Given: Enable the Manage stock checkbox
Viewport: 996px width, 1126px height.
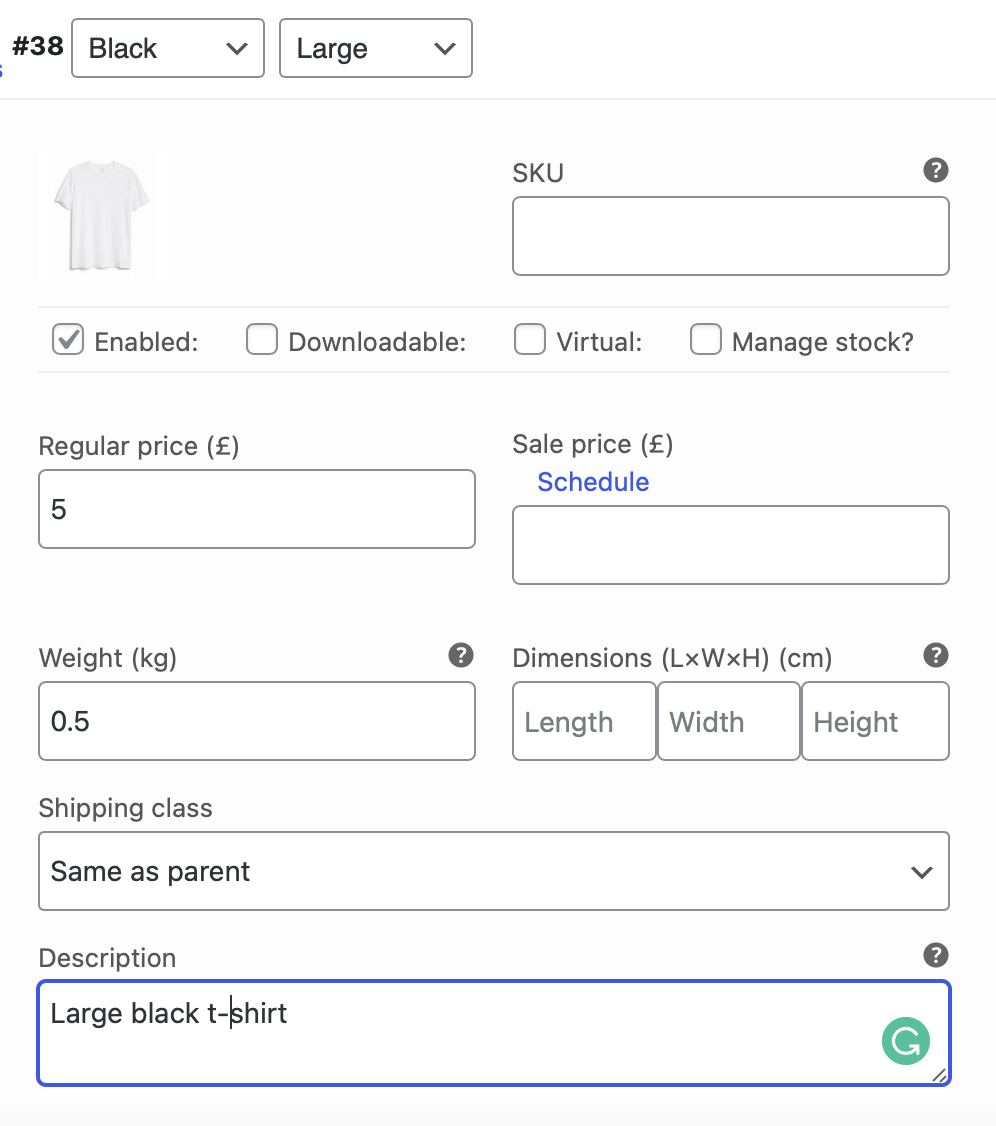Looking at the screenshot, I should tap(706, 339).
